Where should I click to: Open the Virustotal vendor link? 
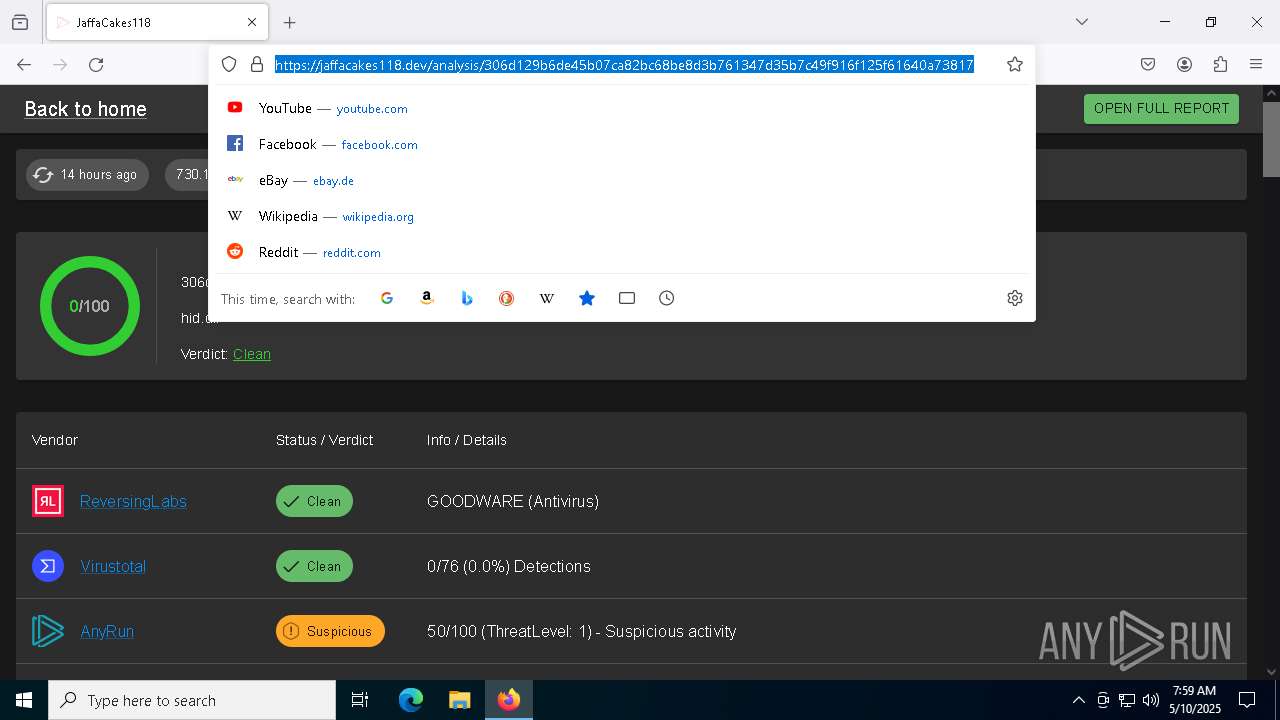pos(113,566)
